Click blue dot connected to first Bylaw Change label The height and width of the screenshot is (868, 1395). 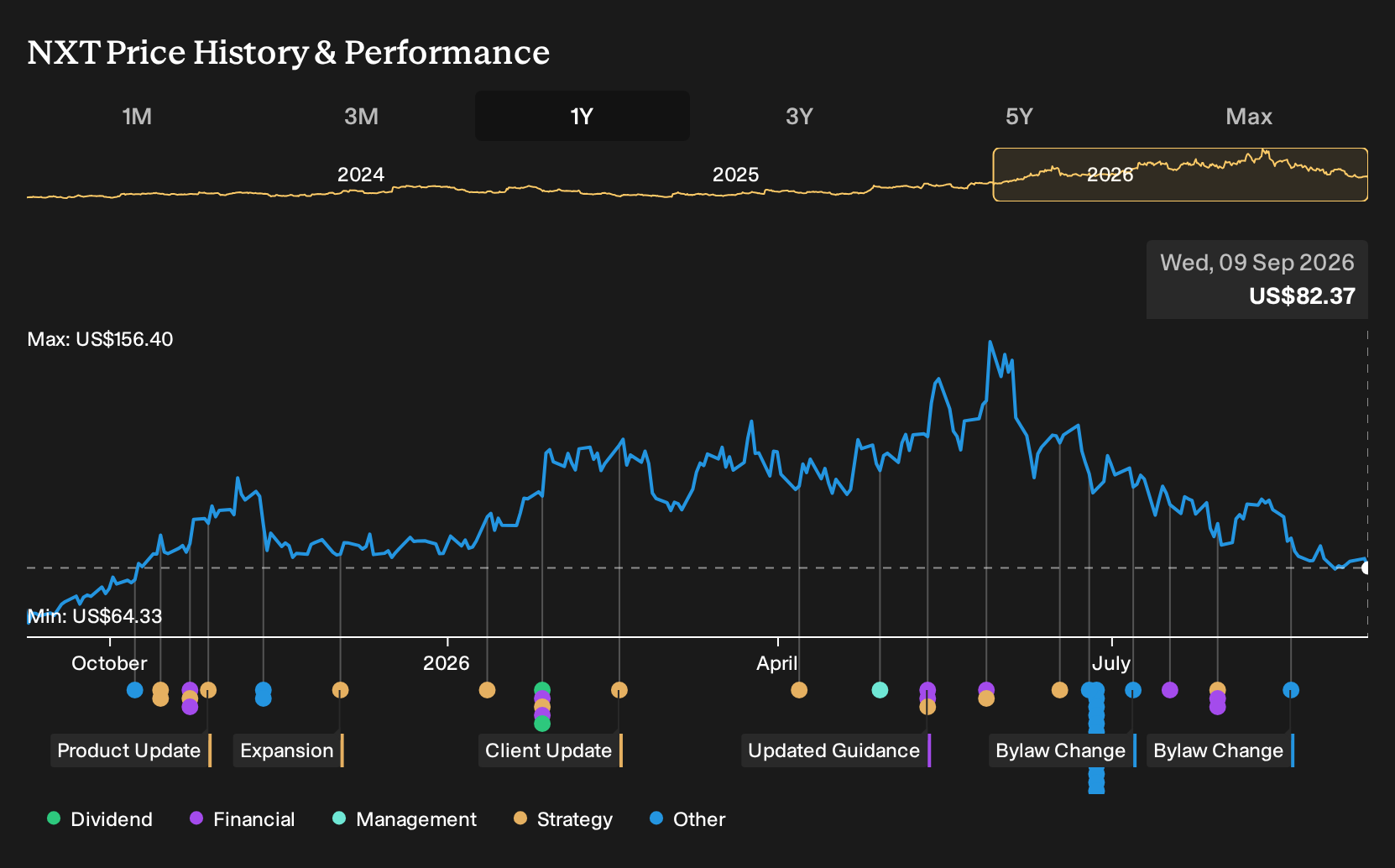pos(1133,690)
